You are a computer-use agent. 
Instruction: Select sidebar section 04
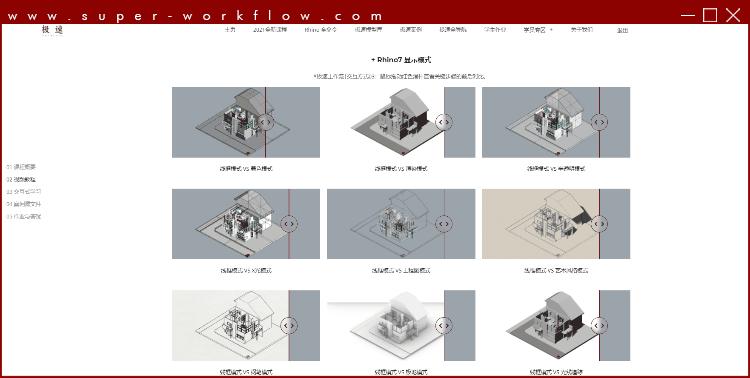tap(24, 204)
